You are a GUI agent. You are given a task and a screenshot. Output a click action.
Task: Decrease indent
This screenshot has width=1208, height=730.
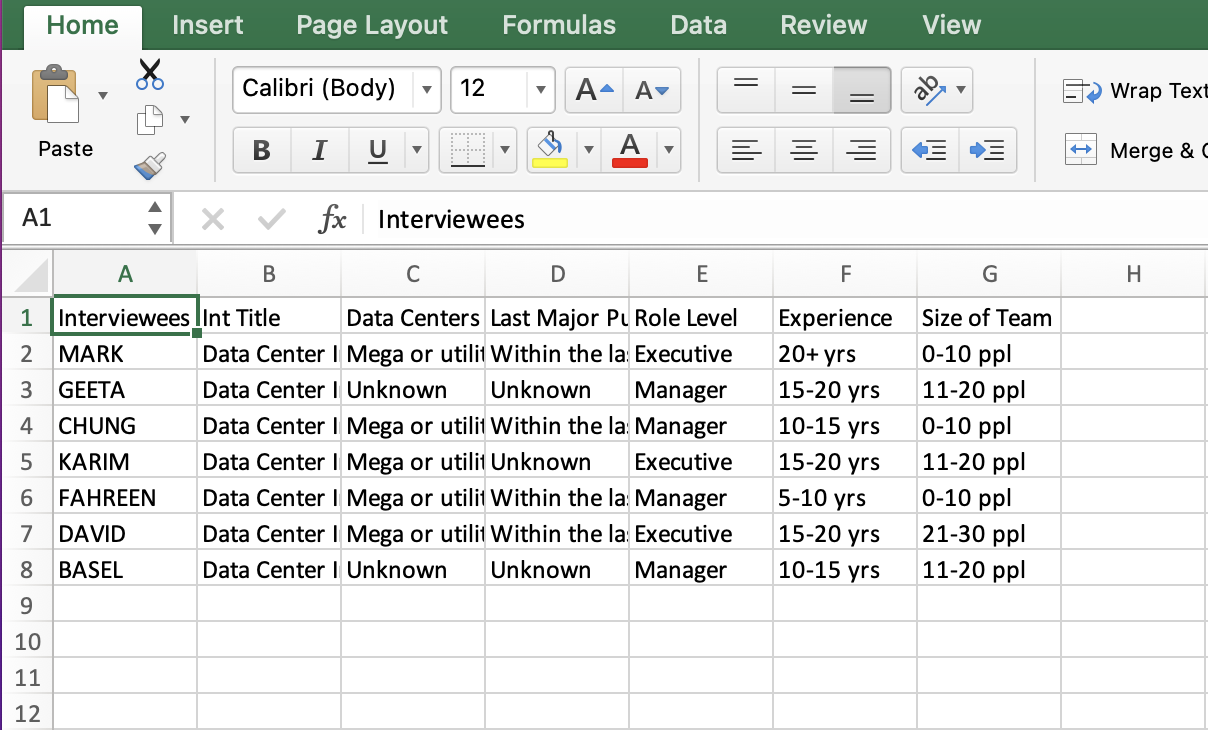point(929,150)
